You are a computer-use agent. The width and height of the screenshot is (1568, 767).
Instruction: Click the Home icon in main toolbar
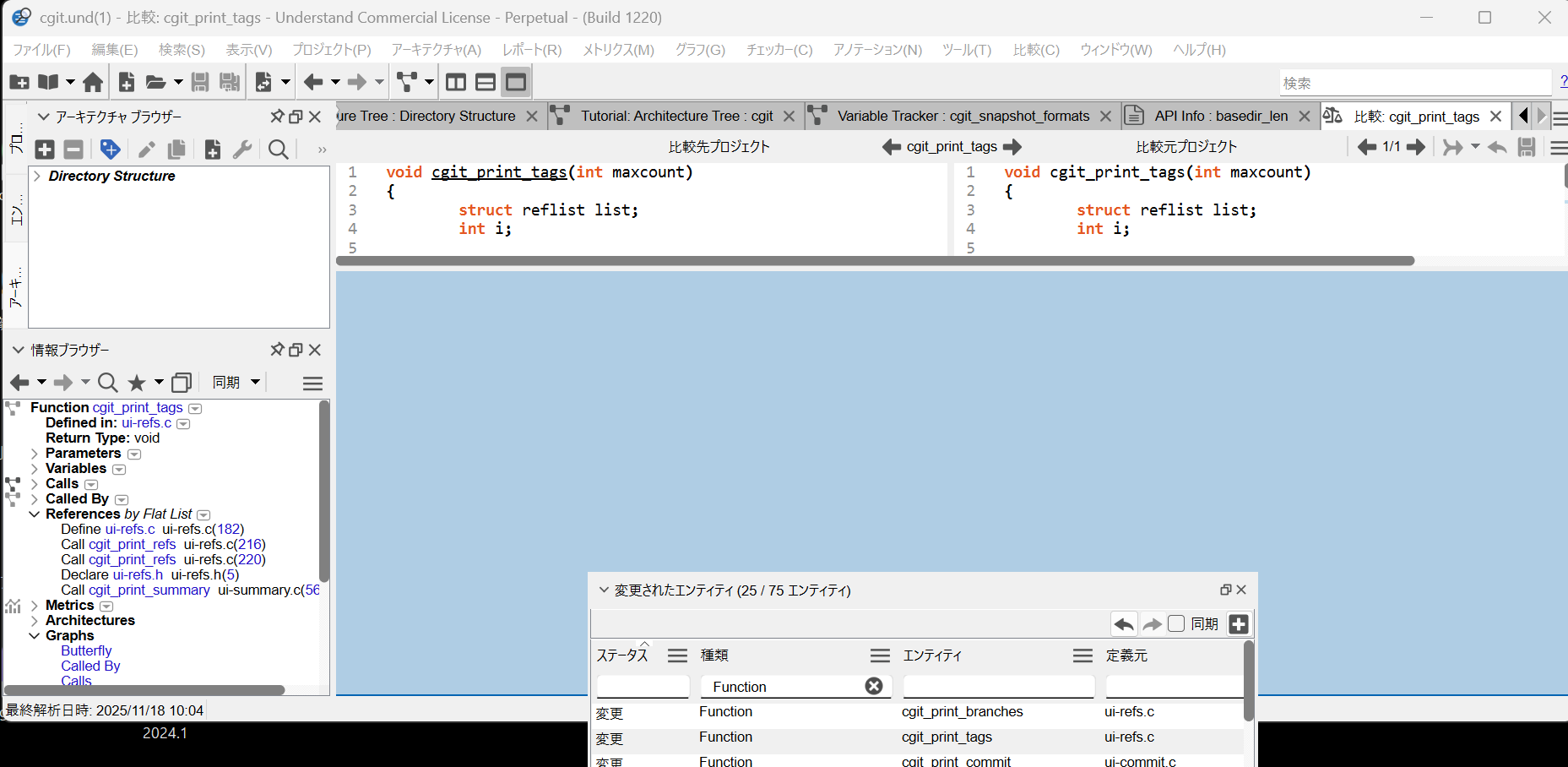pos(93,82)
